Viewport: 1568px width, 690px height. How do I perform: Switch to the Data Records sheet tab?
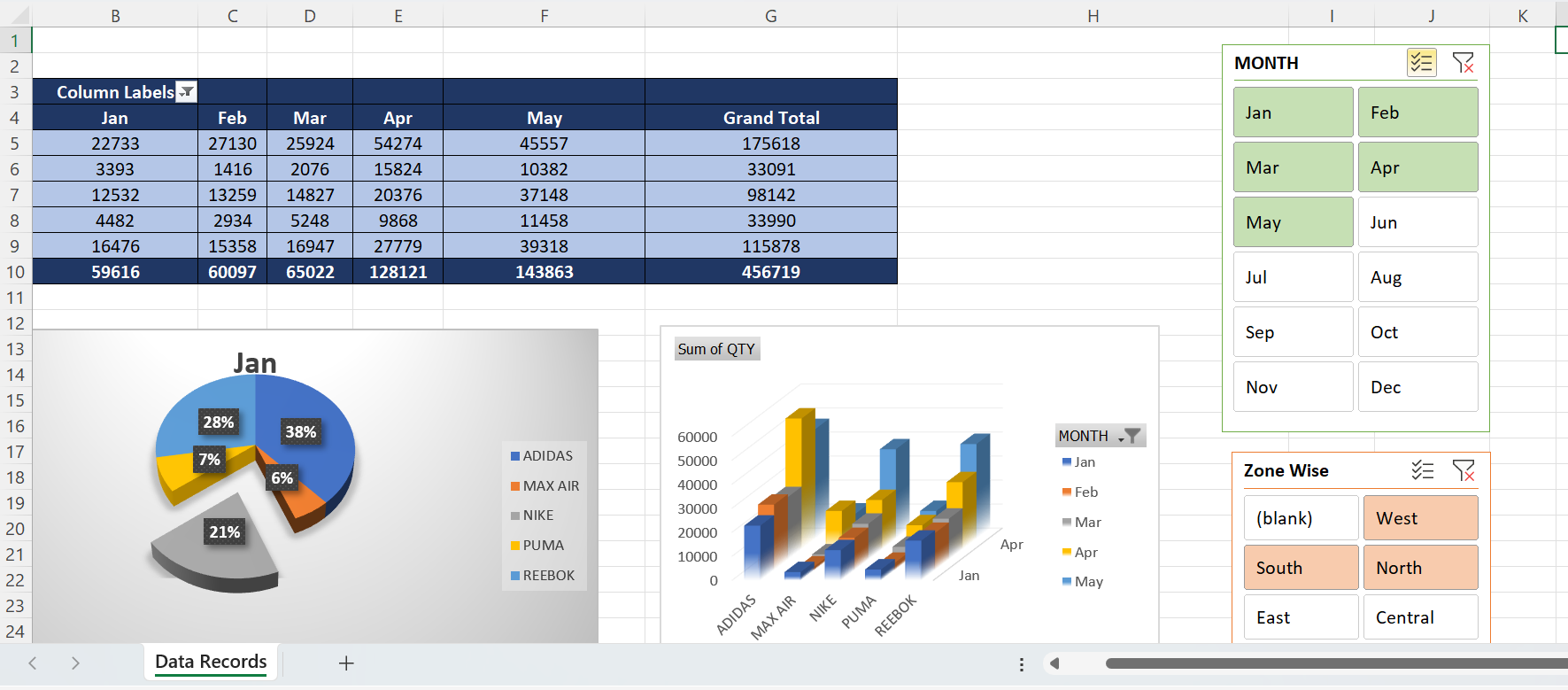click(x=211, y=662)
